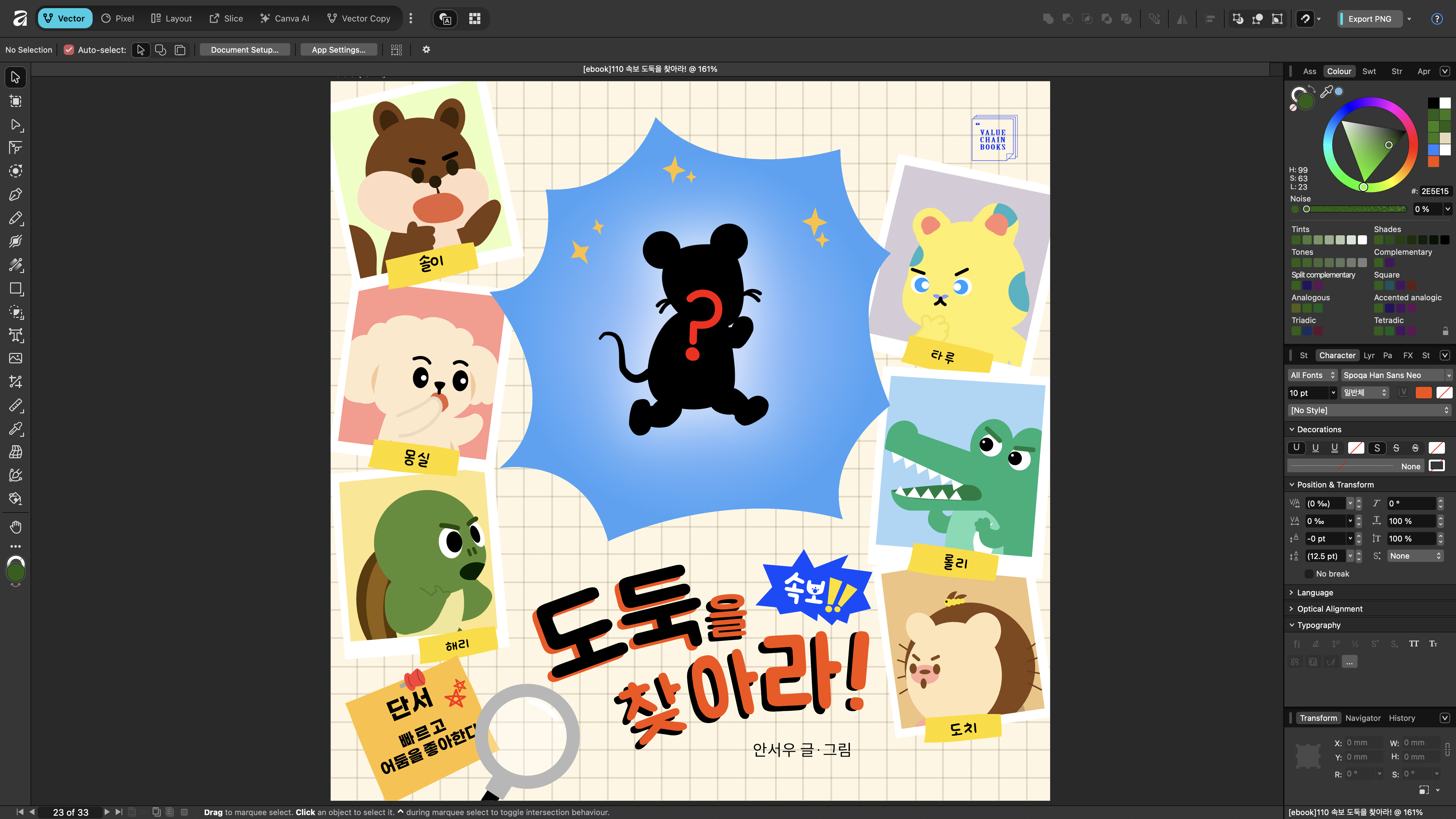
Task: Open the help question mark icon
Action: pyautogui.click(x=1436, y=19)
